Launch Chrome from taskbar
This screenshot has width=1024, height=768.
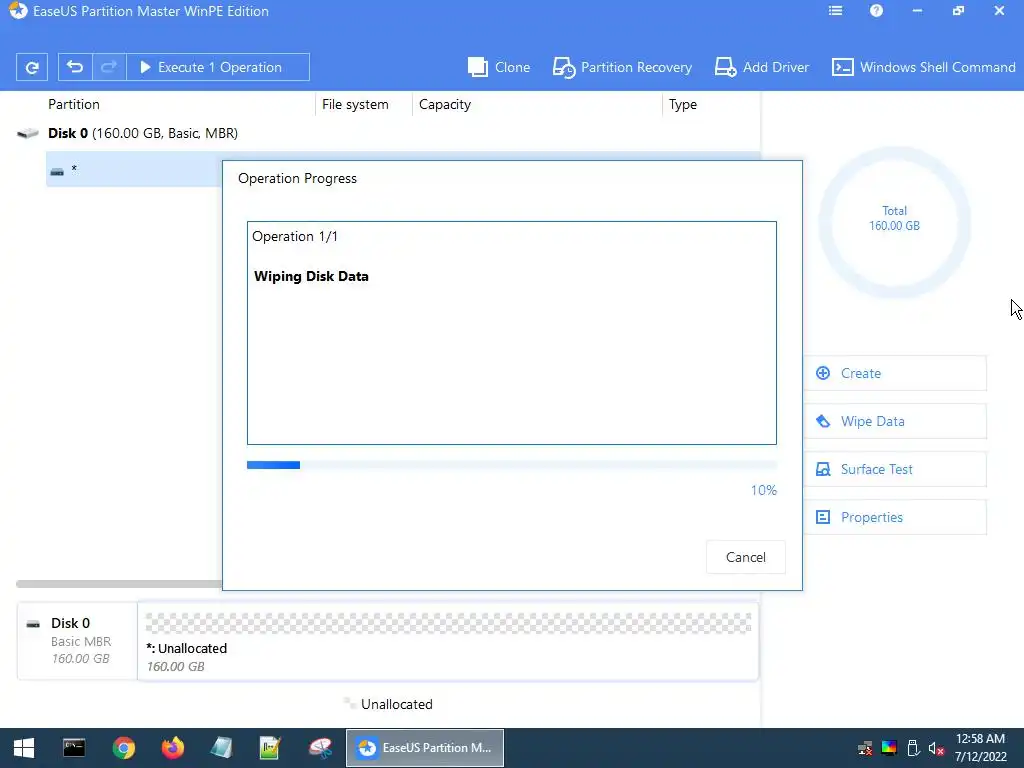[123, 748]
